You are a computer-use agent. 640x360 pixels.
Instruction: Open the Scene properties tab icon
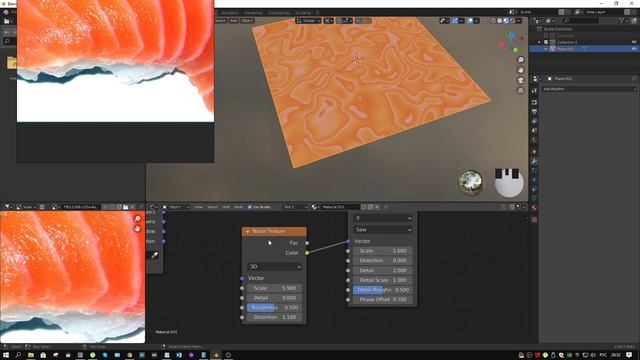(534, 130)
